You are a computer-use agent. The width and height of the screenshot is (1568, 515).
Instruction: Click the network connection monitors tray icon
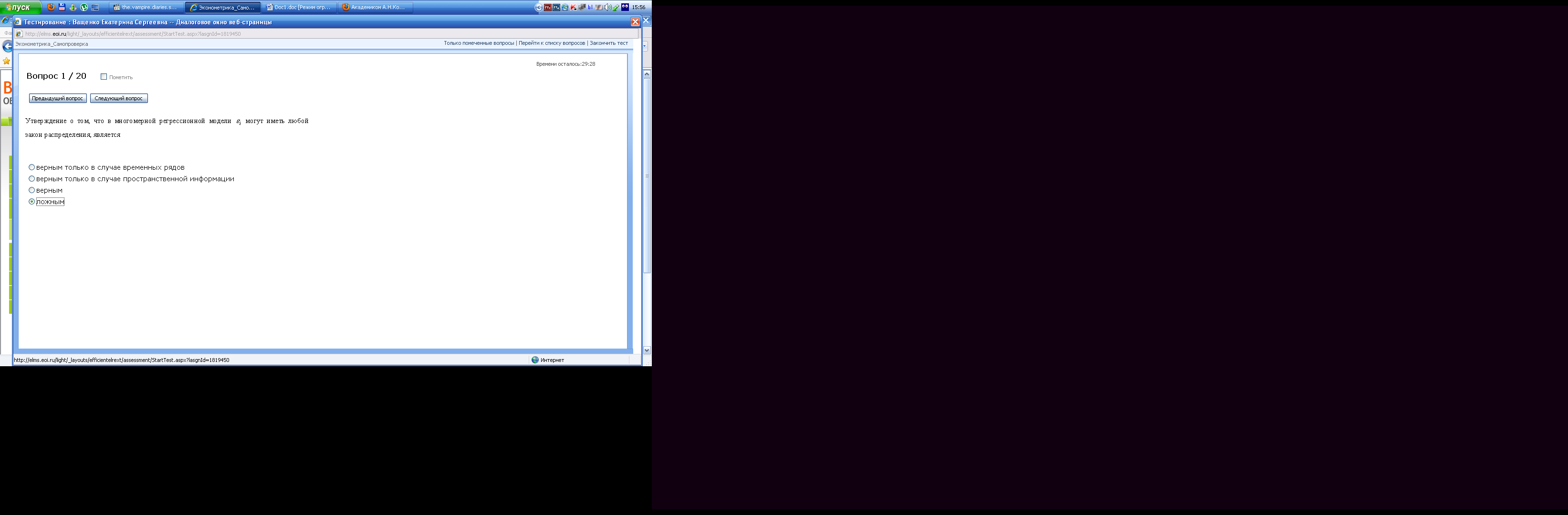pos(583,7)
